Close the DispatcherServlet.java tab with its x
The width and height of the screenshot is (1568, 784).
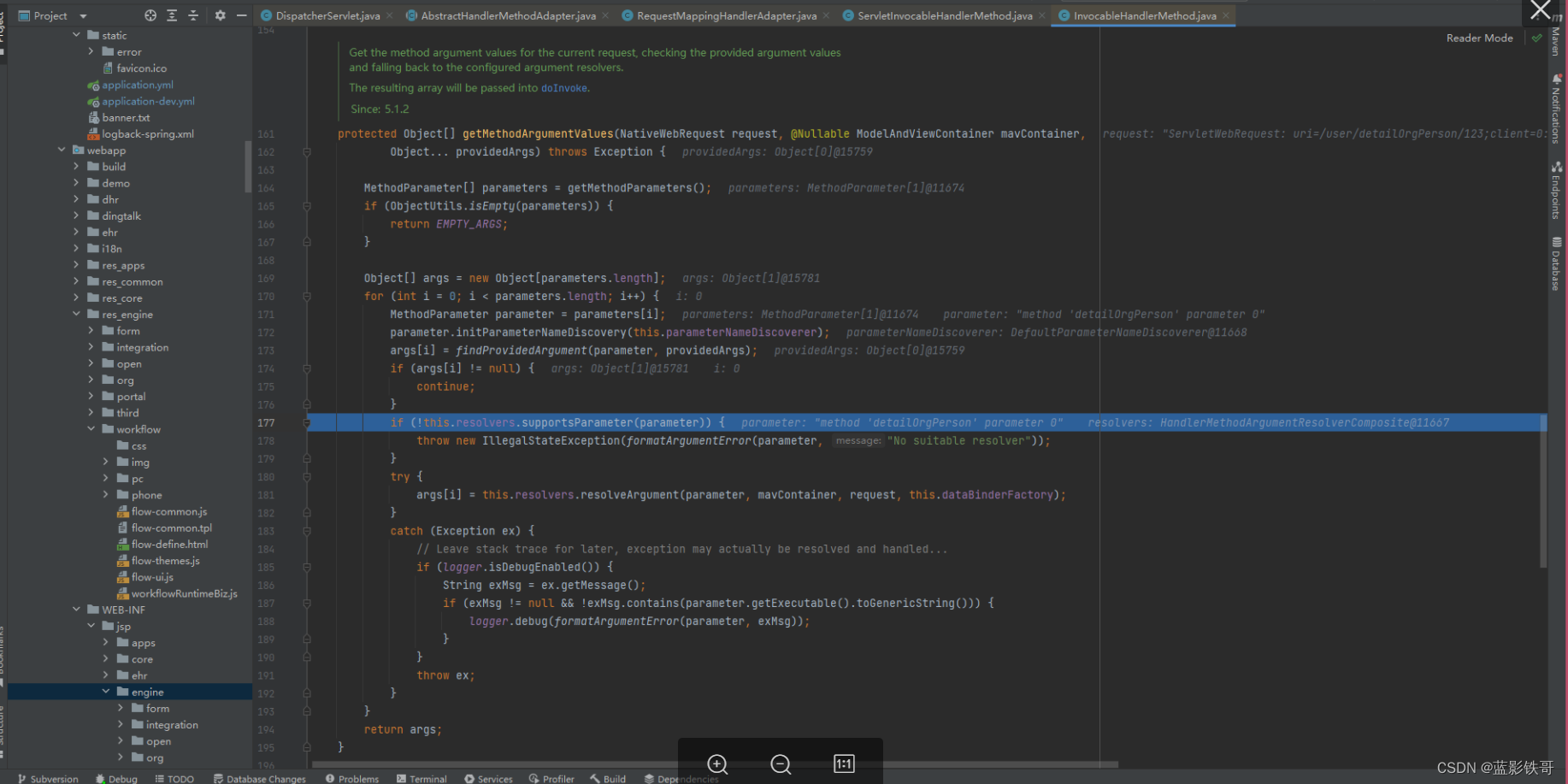[390, 15]
